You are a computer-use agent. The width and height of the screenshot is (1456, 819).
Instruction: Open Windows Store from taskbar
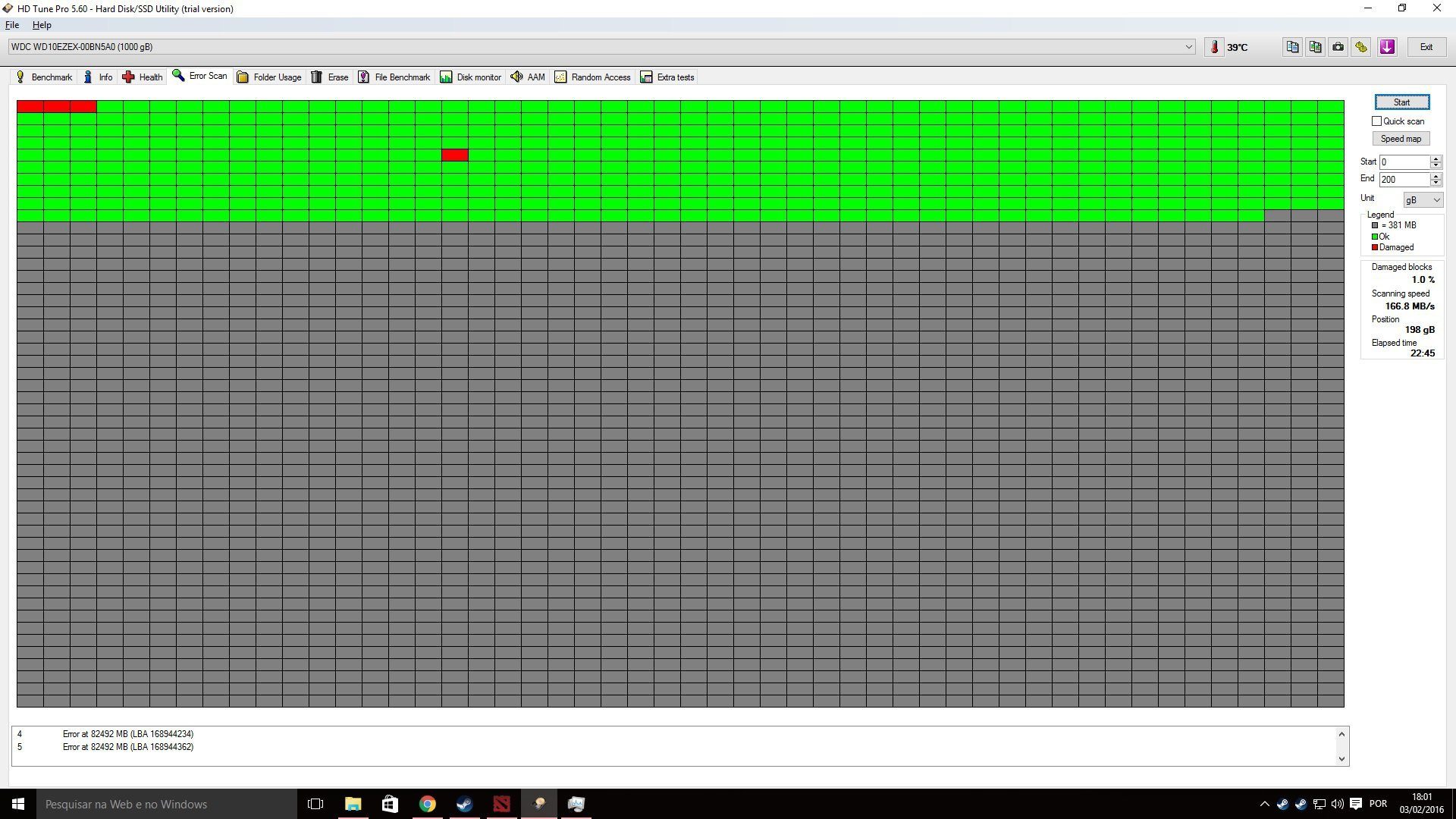point(390,804)
